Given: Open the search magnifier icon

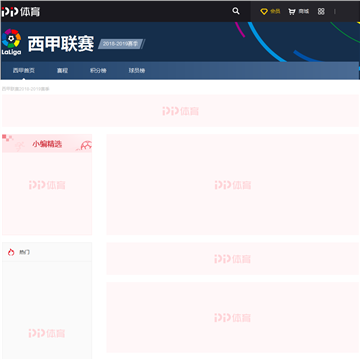Looking at the screenshot, I should pos(236,11).
